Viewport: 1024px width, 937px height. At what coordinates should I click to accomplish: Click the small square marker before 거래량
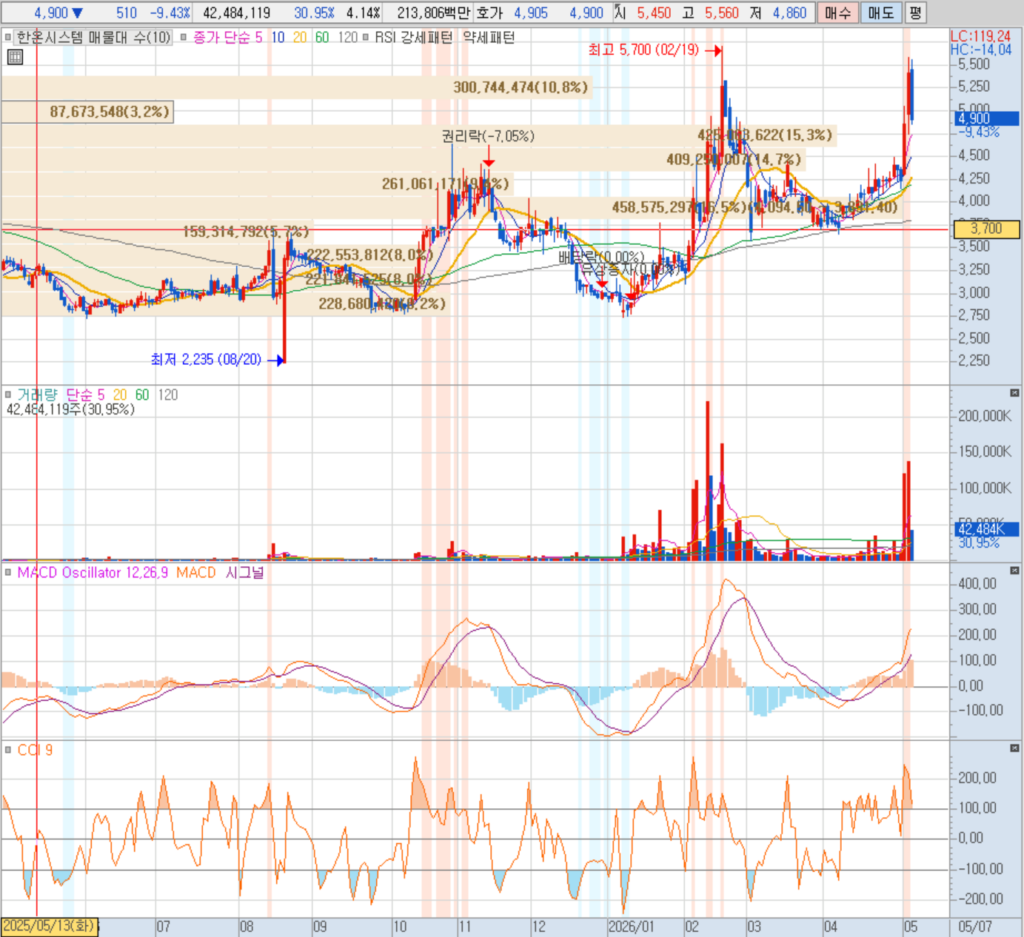(8, 394)
